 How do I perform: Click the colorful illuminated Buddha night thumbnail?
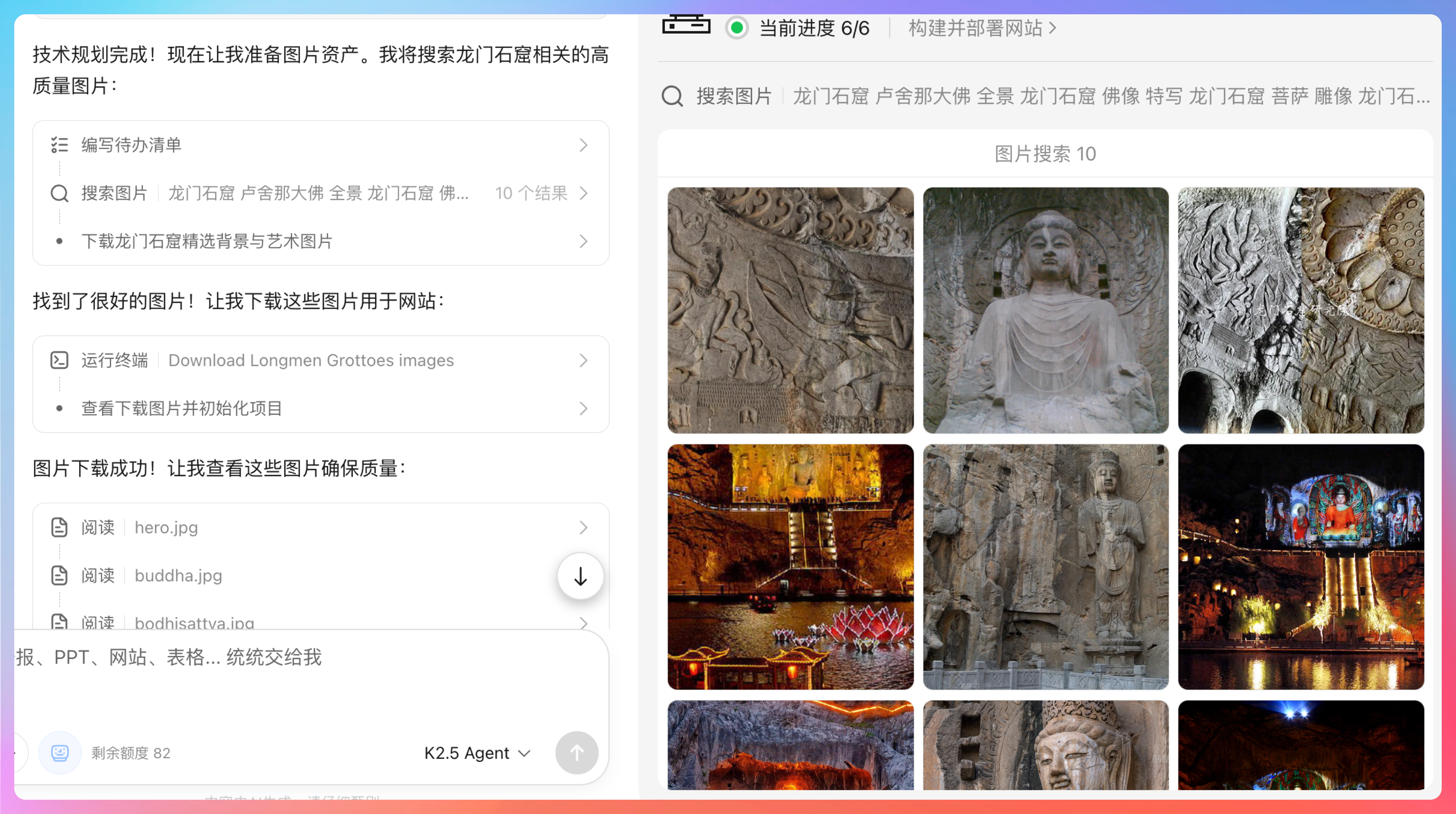coord(1300,566)
